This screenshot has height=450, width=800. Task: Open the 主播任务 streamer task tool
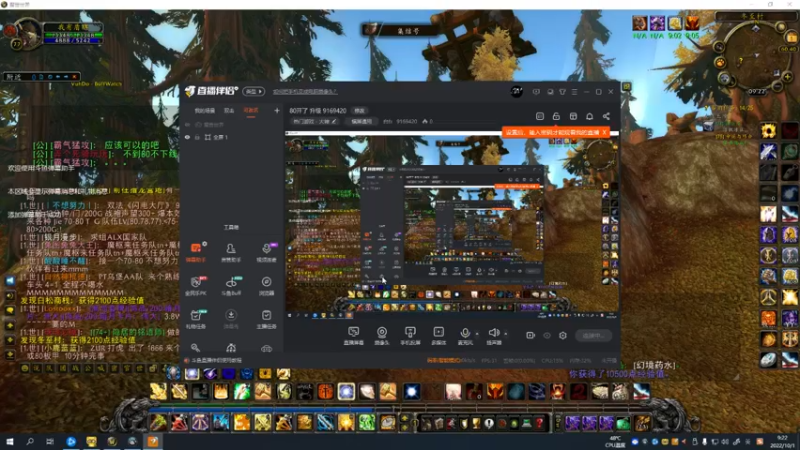tap(266, 318)
